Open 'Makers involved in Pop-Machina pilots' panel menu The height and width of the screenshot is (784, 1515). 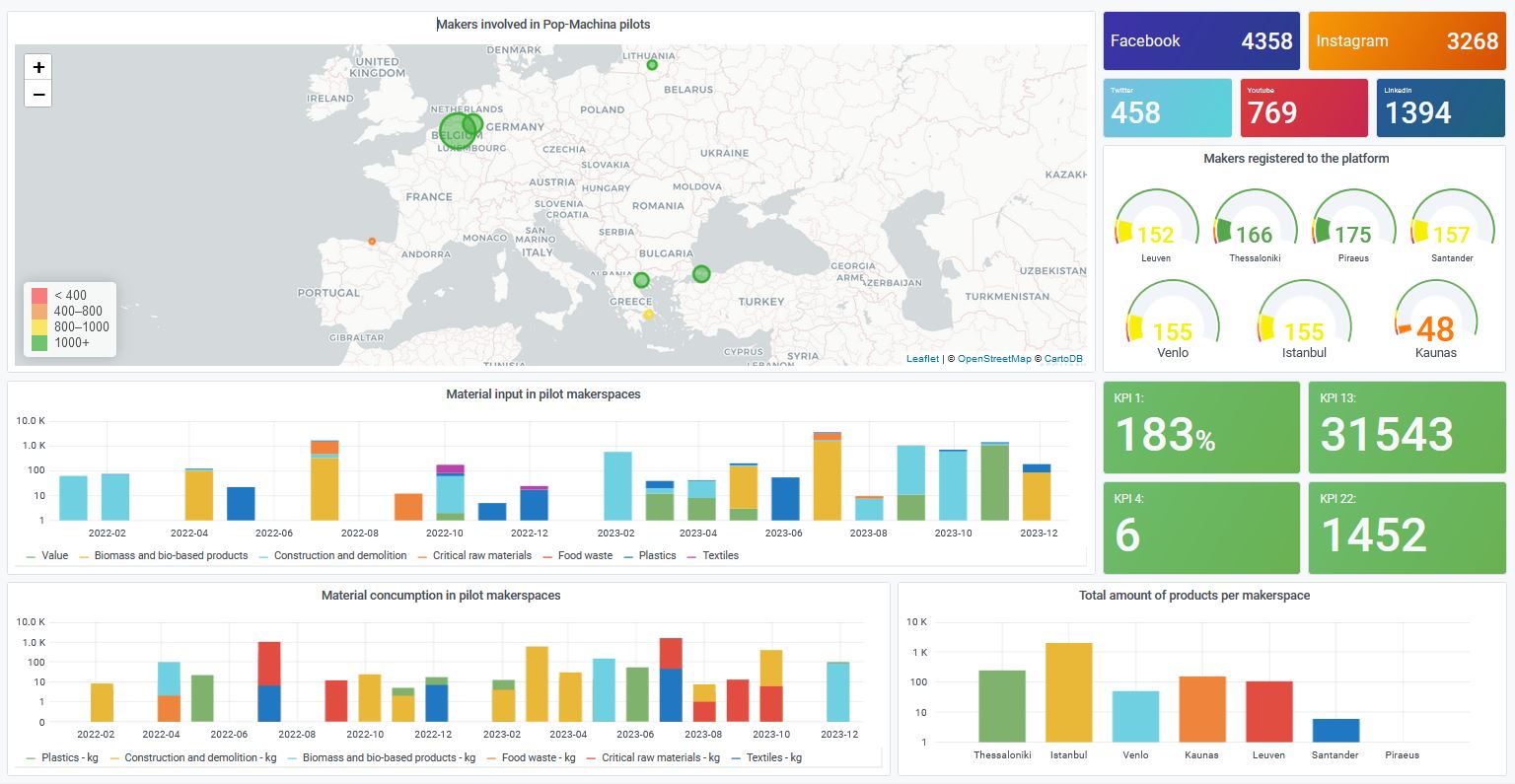(543, 25)
